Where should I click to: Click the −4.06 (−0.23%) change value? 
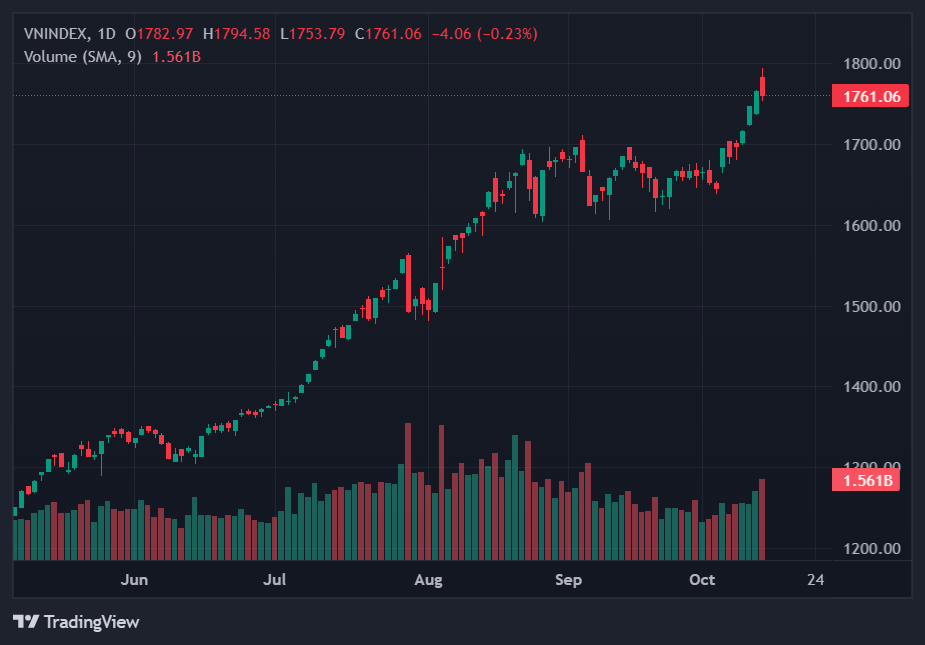[x=484, y=34]
